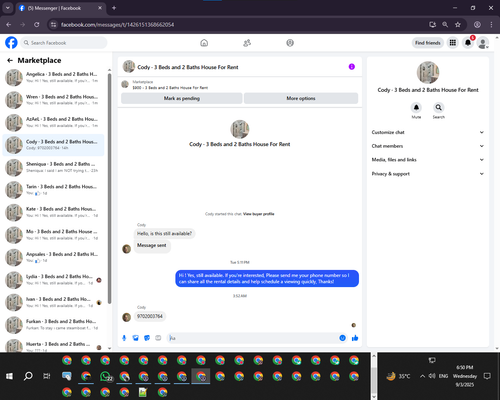500x400 pixels.
Task: Click the voice clip microphone icon
Action: (124, 338)
